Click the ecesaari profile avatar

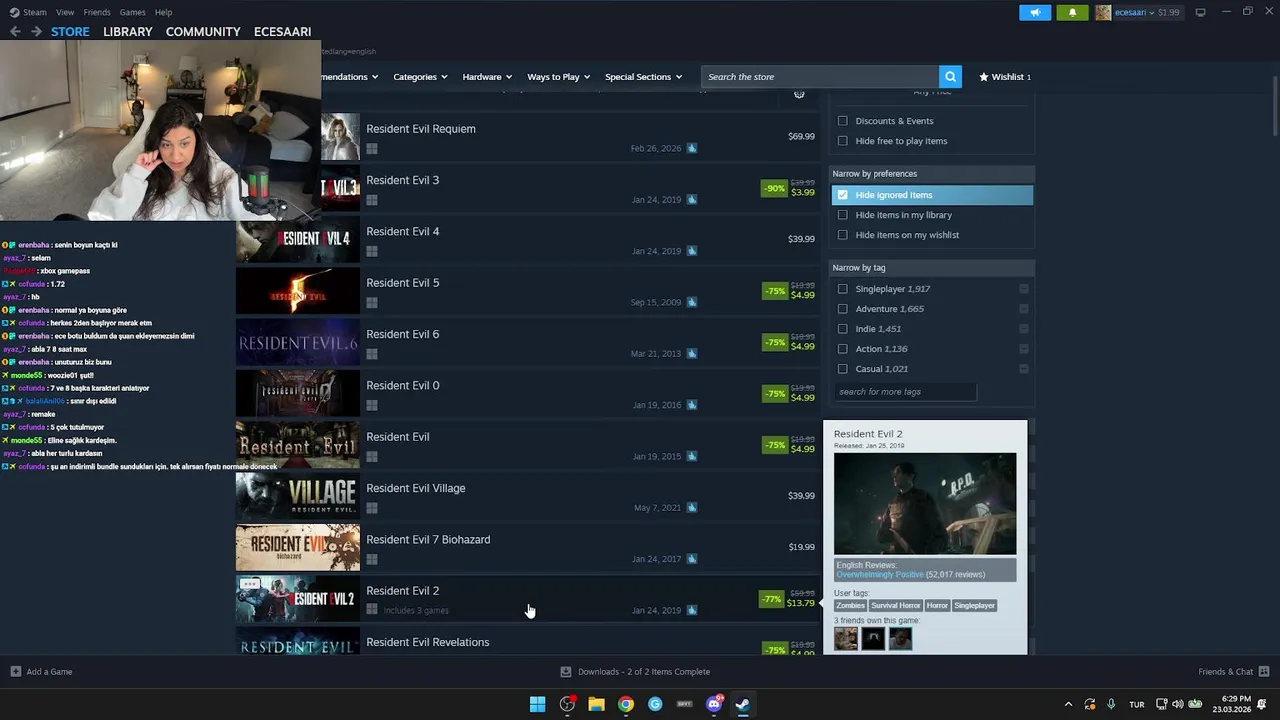[1103, 12]
